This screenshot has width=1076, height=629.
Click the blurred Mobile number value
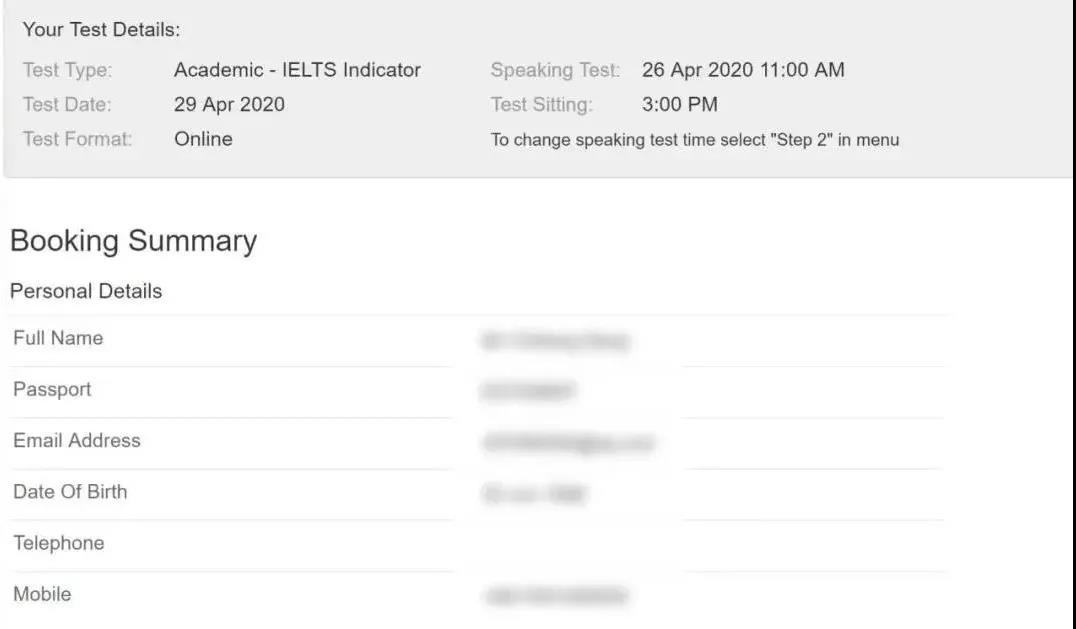tap(556, 597)
